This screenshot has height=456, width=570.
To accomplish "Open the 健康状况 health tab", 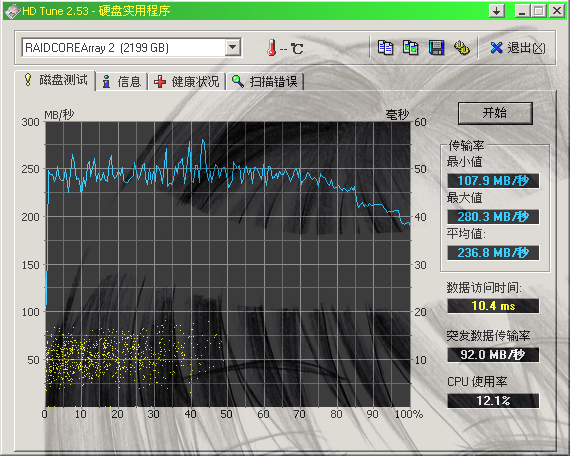I will pyautogui.click(x=187, y=81).
